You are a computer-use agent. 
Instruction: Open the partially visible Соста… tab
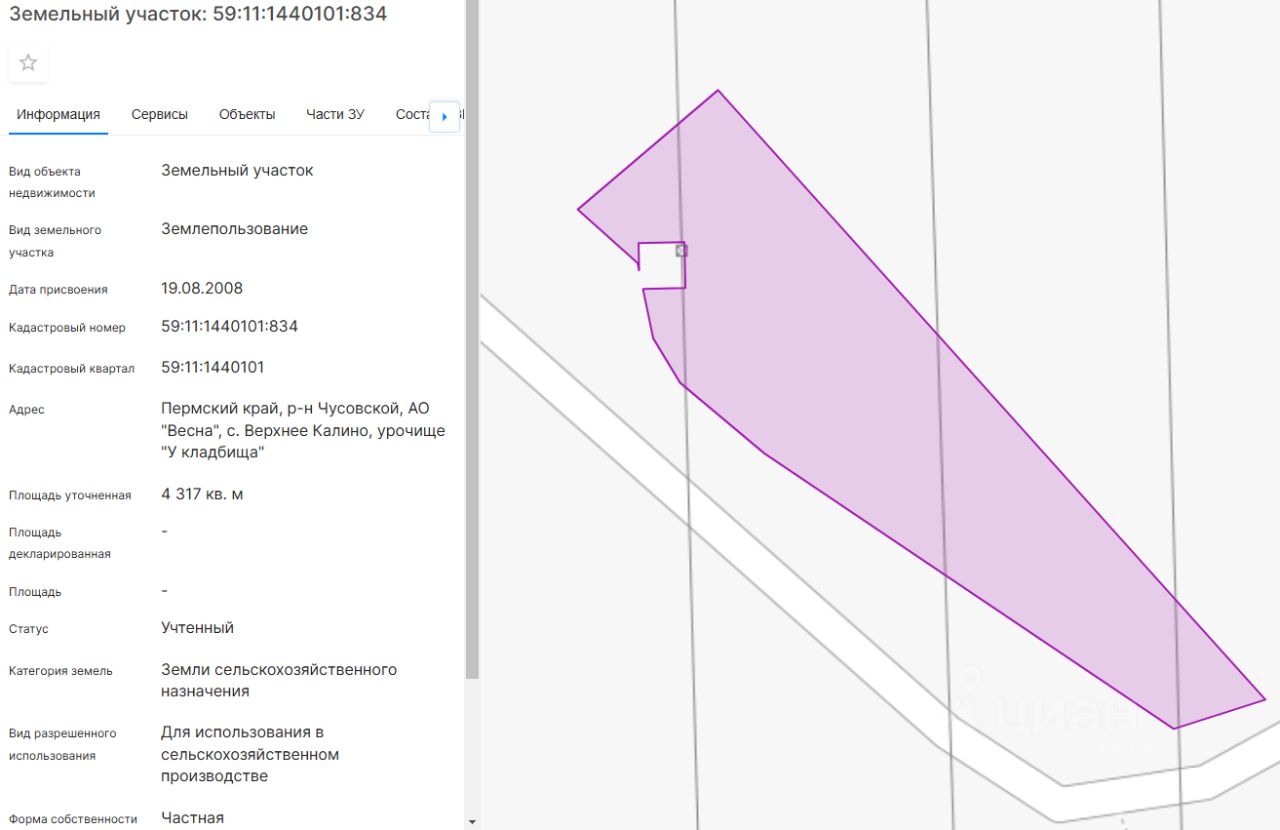pos(412,114)
